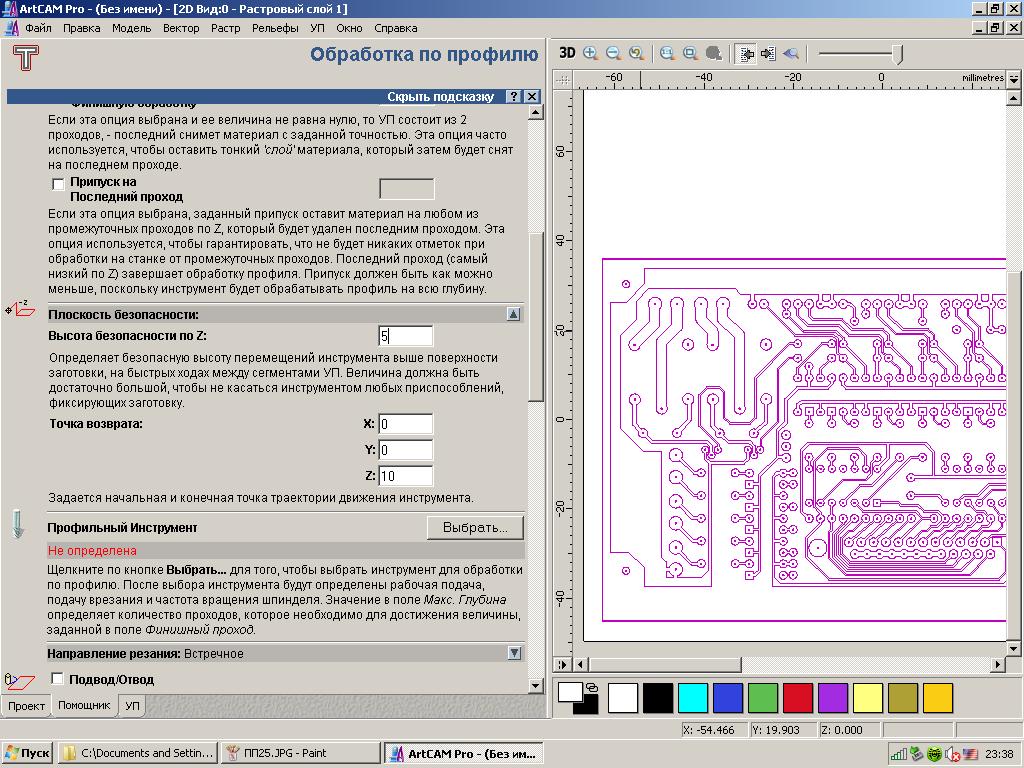
Task: Select the purple color swatch
Action: (x=833, y=697)
